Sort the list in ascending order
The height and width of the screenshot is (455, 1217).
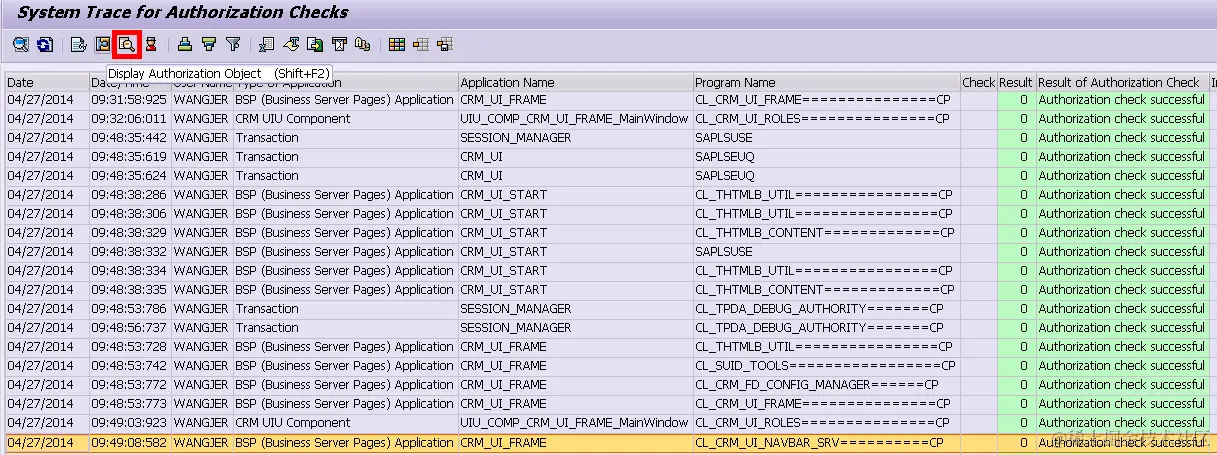pos(185,44)
